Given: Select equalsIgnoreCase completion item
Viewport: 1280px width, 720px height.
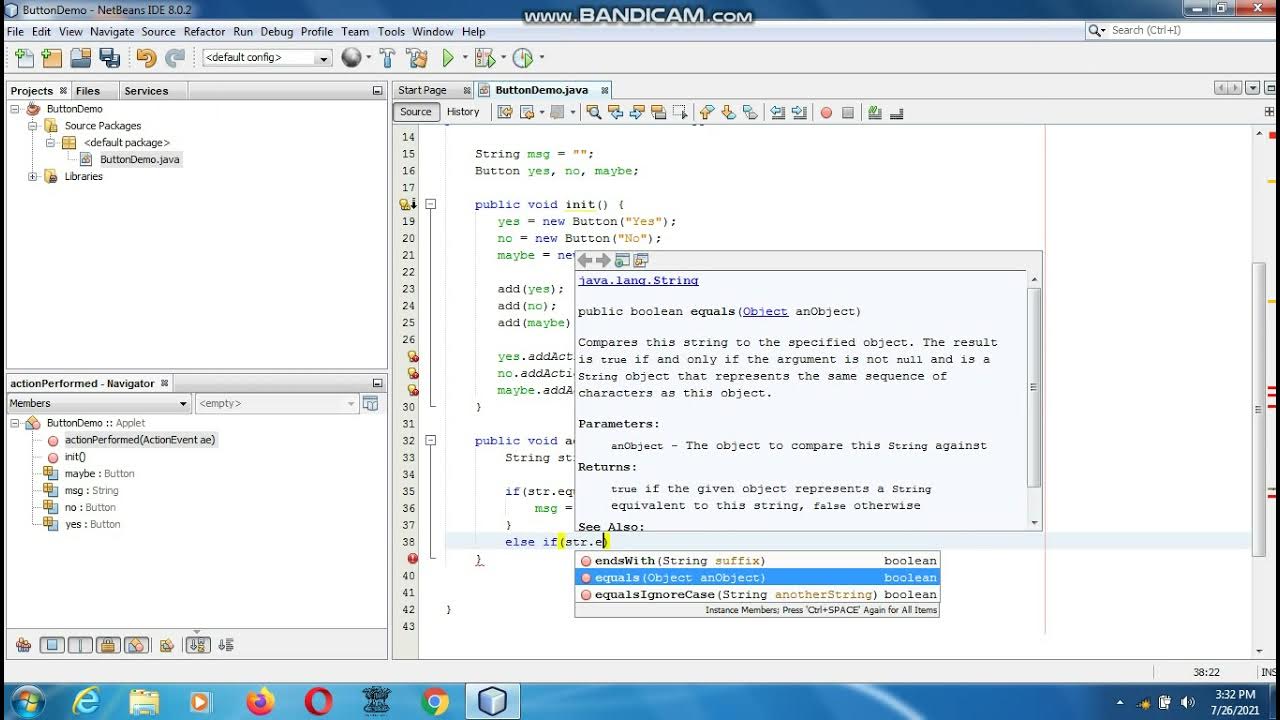Looking at the screenshot, I should [x=757, y=595].
